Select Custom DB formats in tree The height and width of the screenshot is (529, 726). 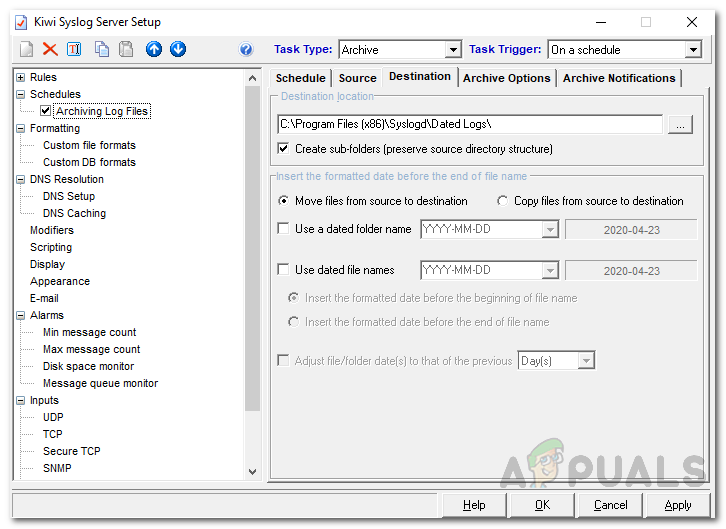[x=89, y=162]
